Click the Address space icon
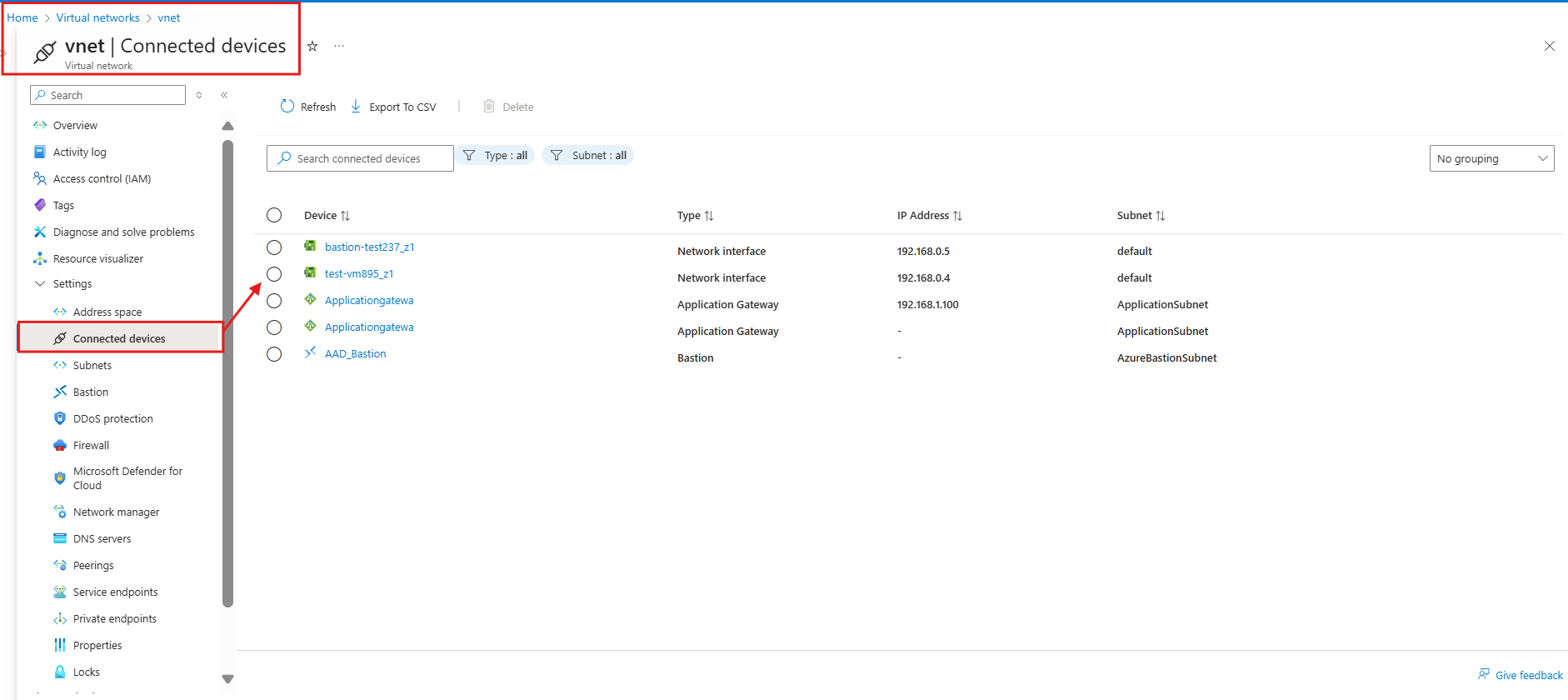The width and height of the screenshot is (1568, 700). [x=60, y=312]
